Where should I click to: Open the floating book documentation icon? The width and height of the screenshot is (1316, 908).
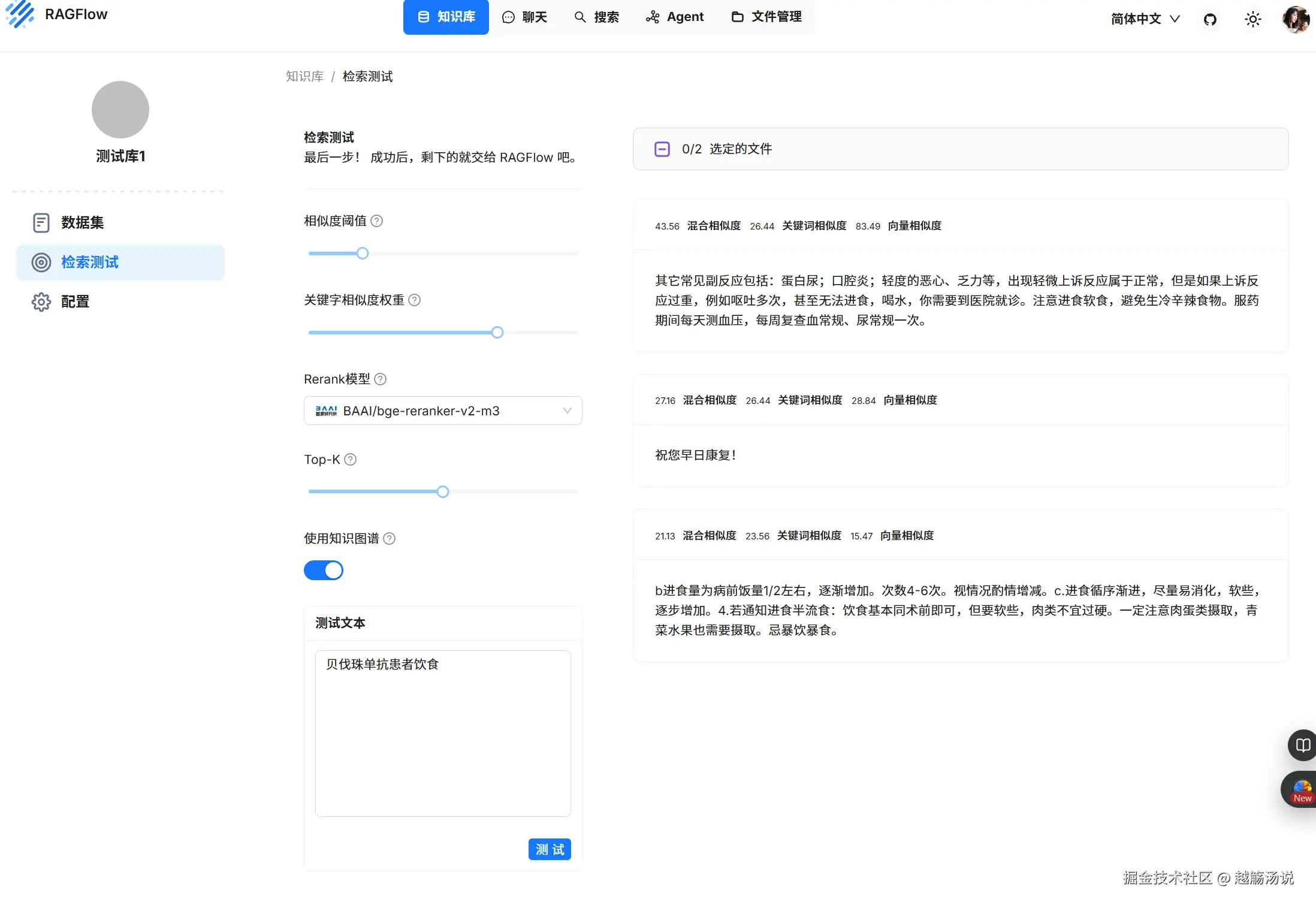pos(1302,745)
